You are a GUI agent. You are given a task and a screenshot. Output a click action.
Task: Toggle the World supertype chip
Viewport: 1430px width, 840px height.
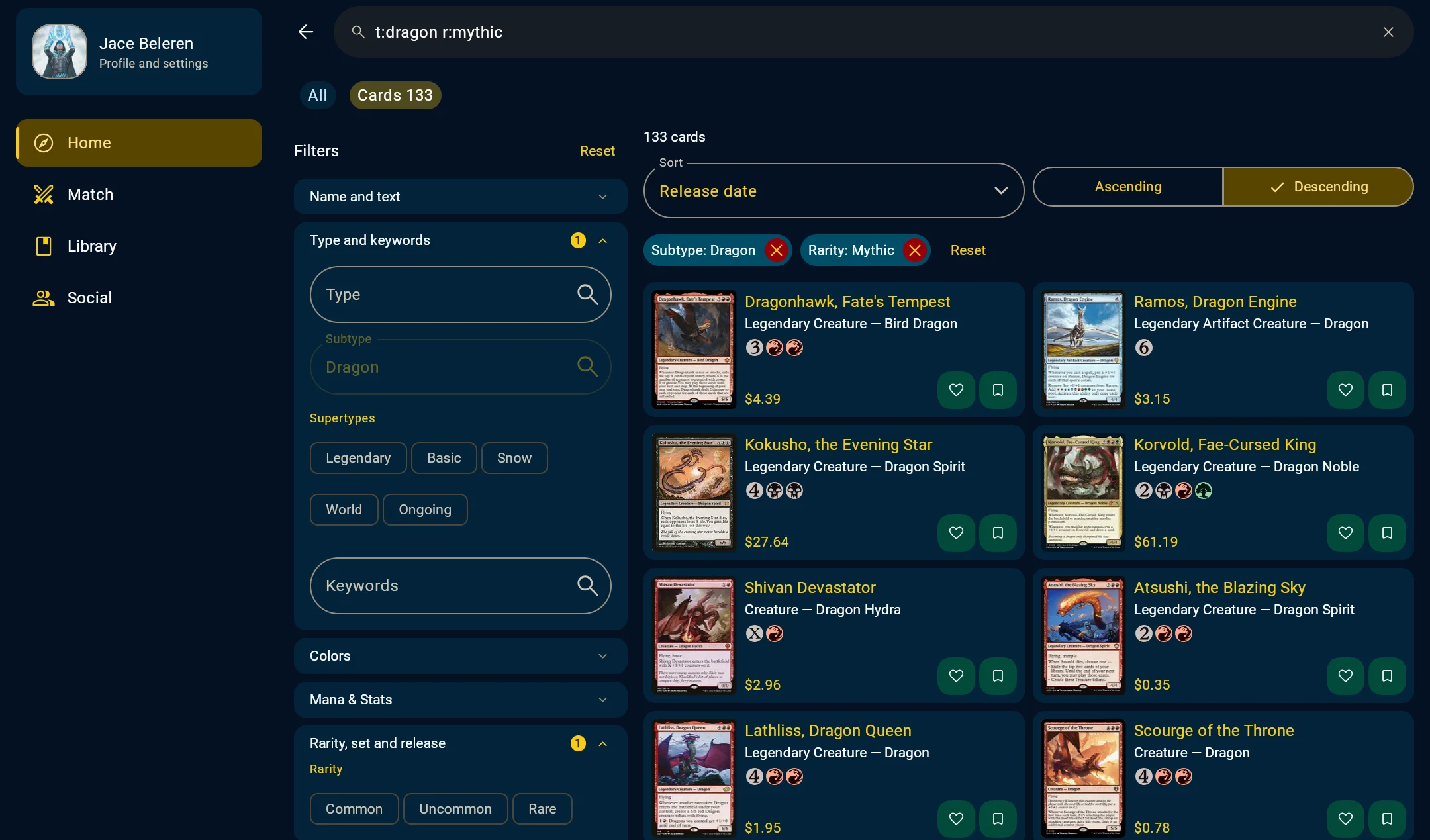(x=344, y=510)
